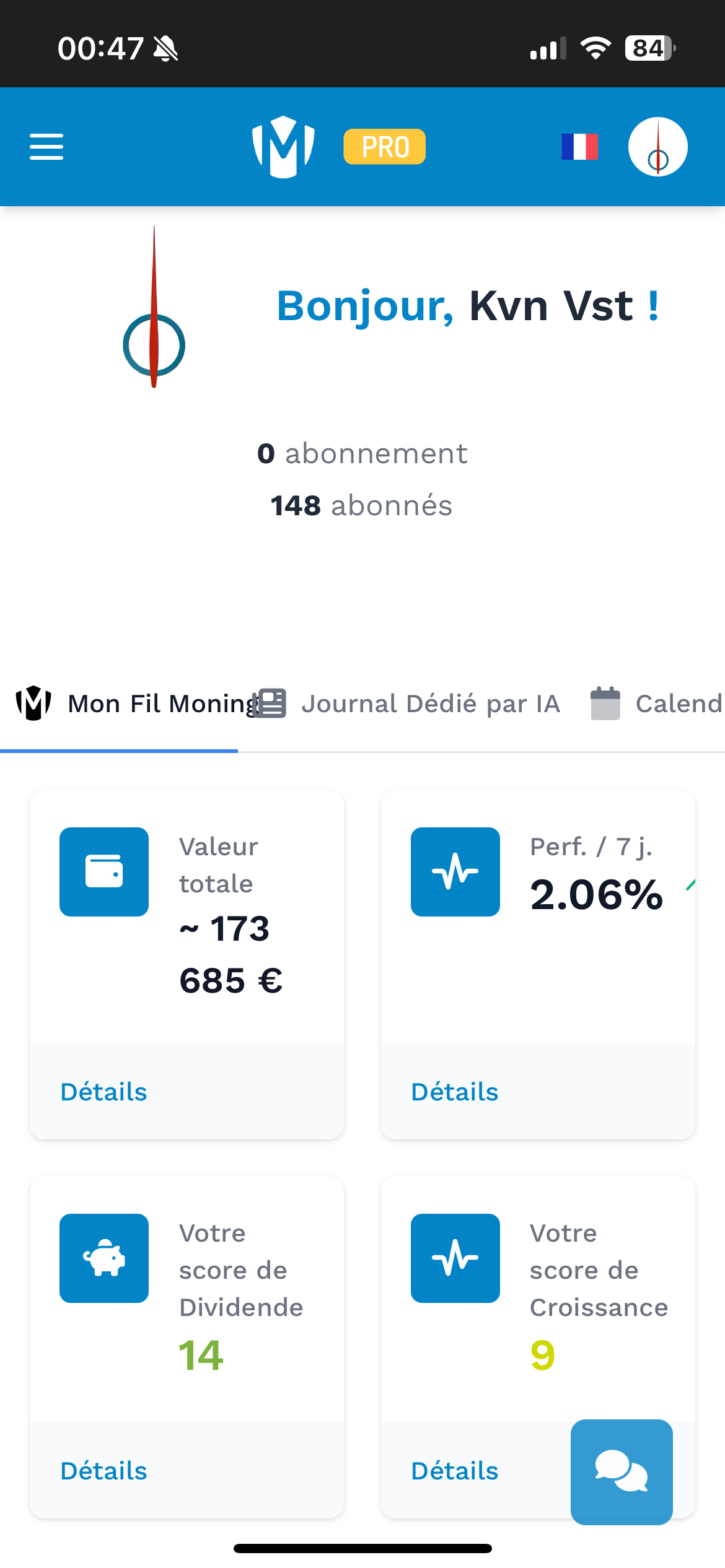Screen dimensions: 725x1568
Task: Tap the Moning M logo in header
Action: pos(283,147)
